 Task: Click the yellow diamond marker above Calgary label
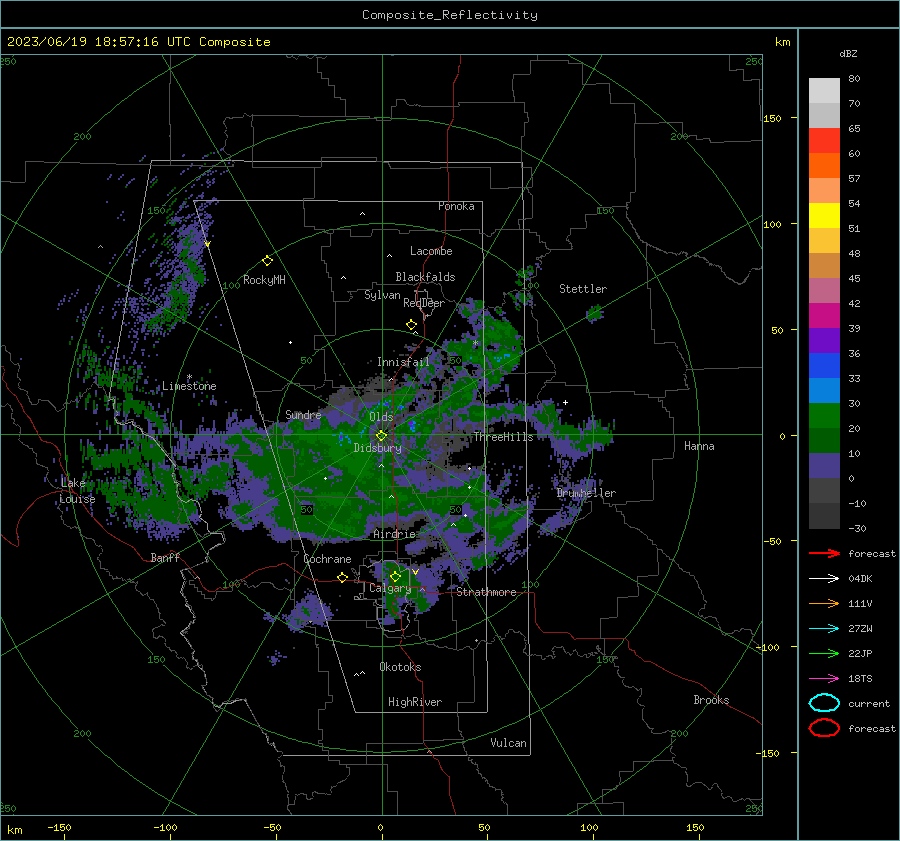pyautogui.click(x=395, y=576)
